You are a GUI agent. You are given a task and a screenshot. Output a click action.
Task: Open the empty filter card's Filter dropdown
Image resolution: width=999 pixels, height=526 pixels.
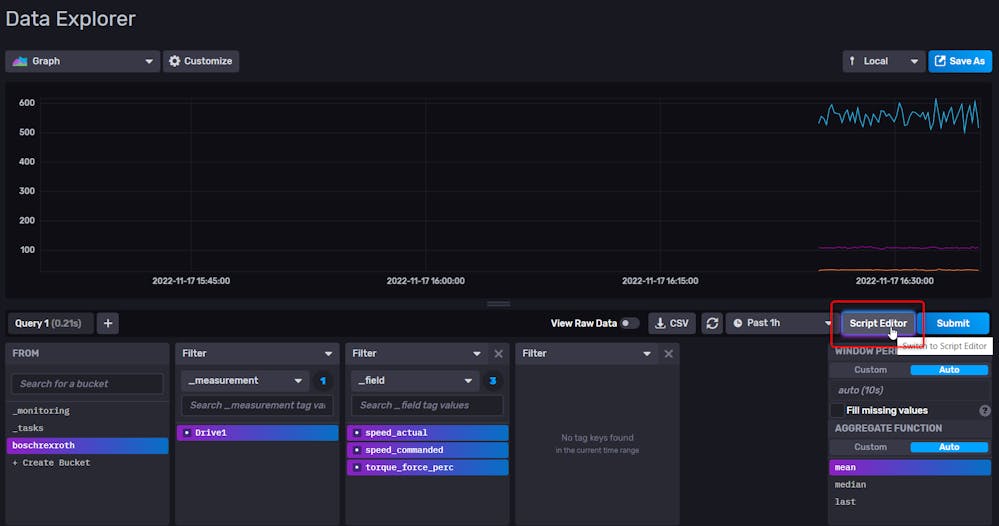(587, 353)
